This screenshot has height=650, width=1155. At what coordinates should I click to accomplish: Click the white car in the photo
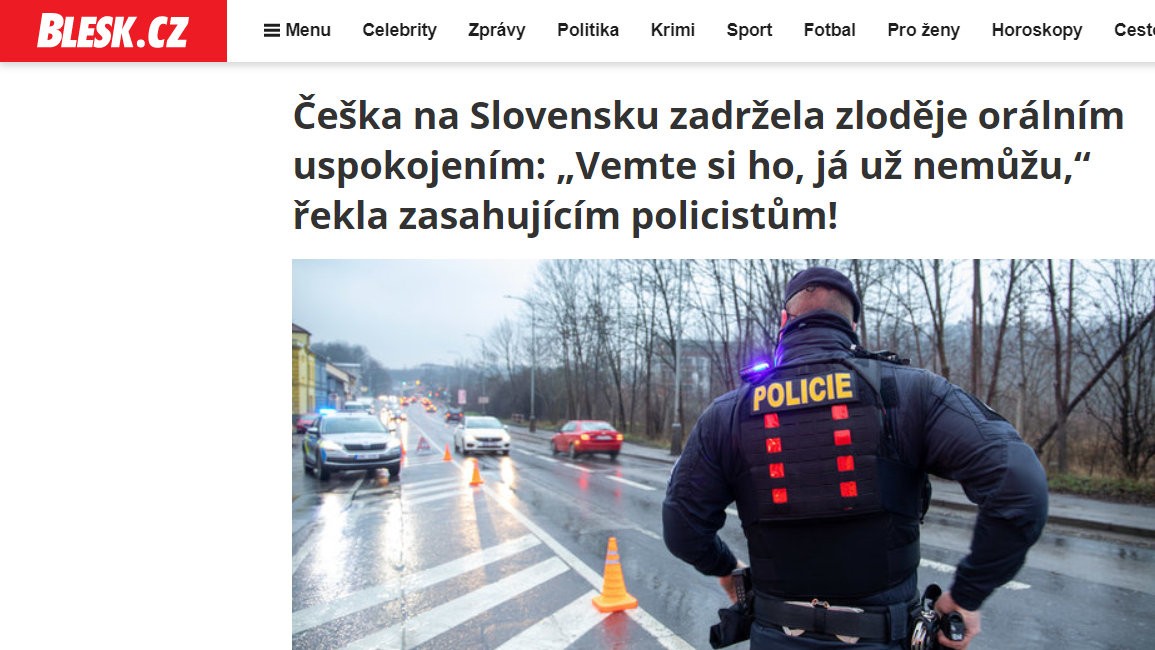482,435
